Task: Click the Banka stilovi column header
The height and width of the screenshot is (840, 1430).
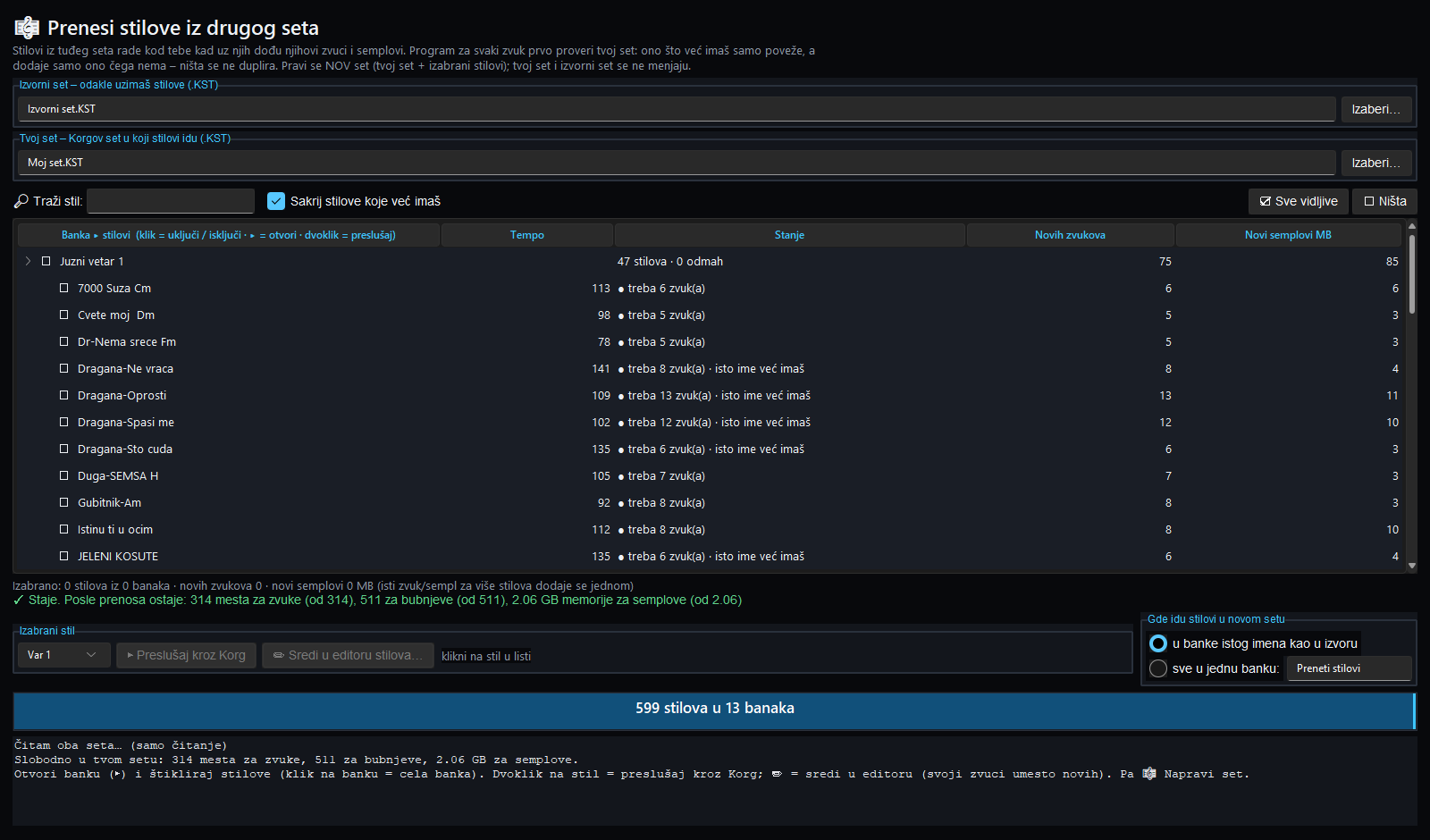Action: coord(229,235)
